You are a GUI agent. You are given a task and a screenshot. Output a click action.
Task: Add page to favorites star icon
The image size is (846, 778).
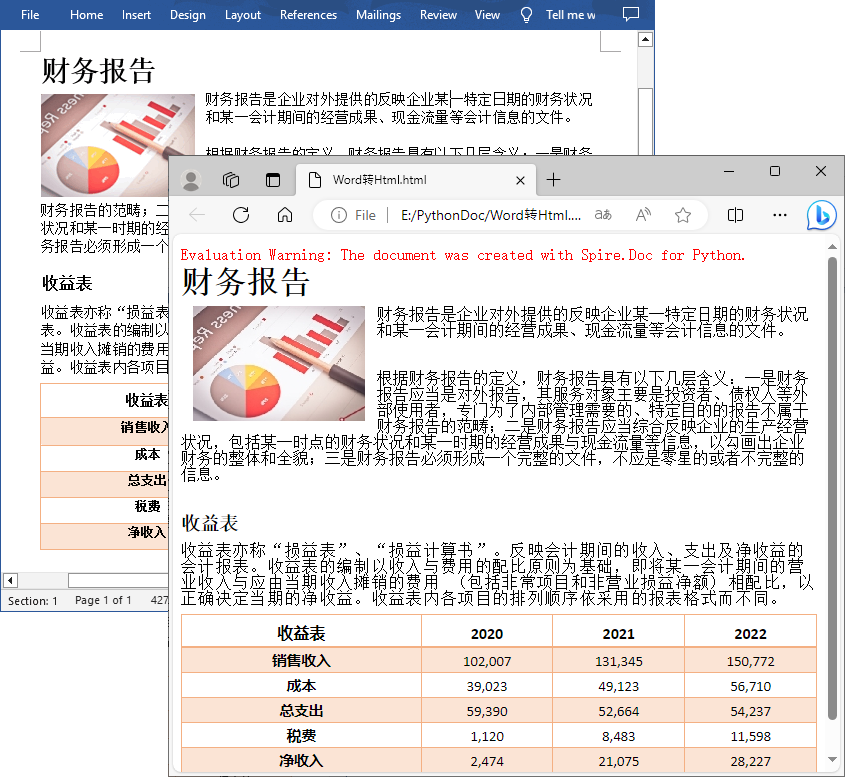click(x=683, y=215)
